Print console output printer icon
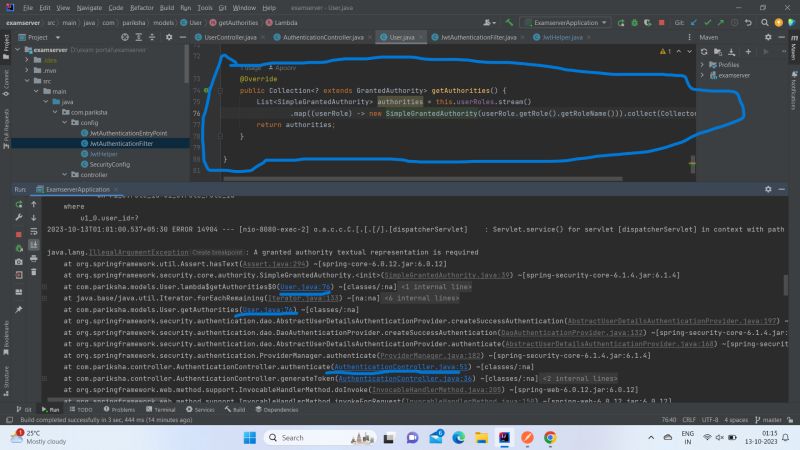 [x=34, y=259]
